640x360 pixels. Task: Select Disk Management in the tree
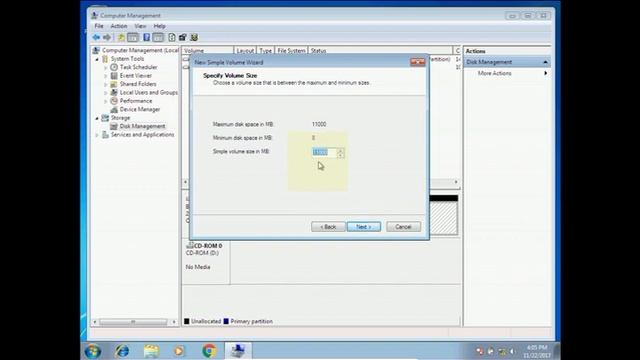(x=142, y=126)
